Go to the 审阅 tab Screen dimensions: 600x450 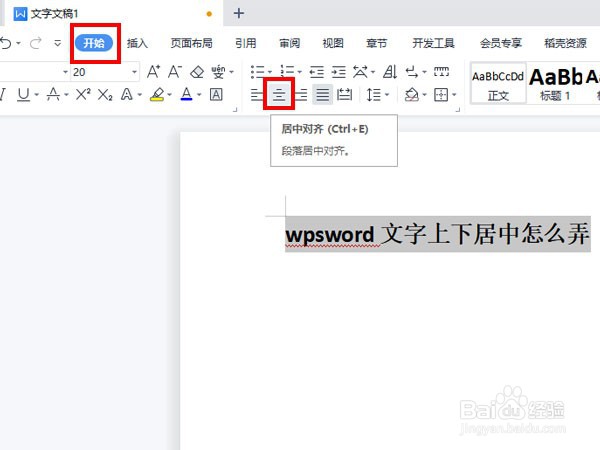[x=290, y=43]
